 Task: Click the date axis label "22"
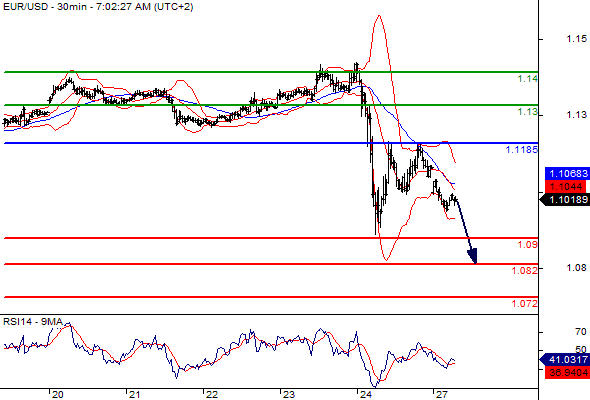click(211, 394)
